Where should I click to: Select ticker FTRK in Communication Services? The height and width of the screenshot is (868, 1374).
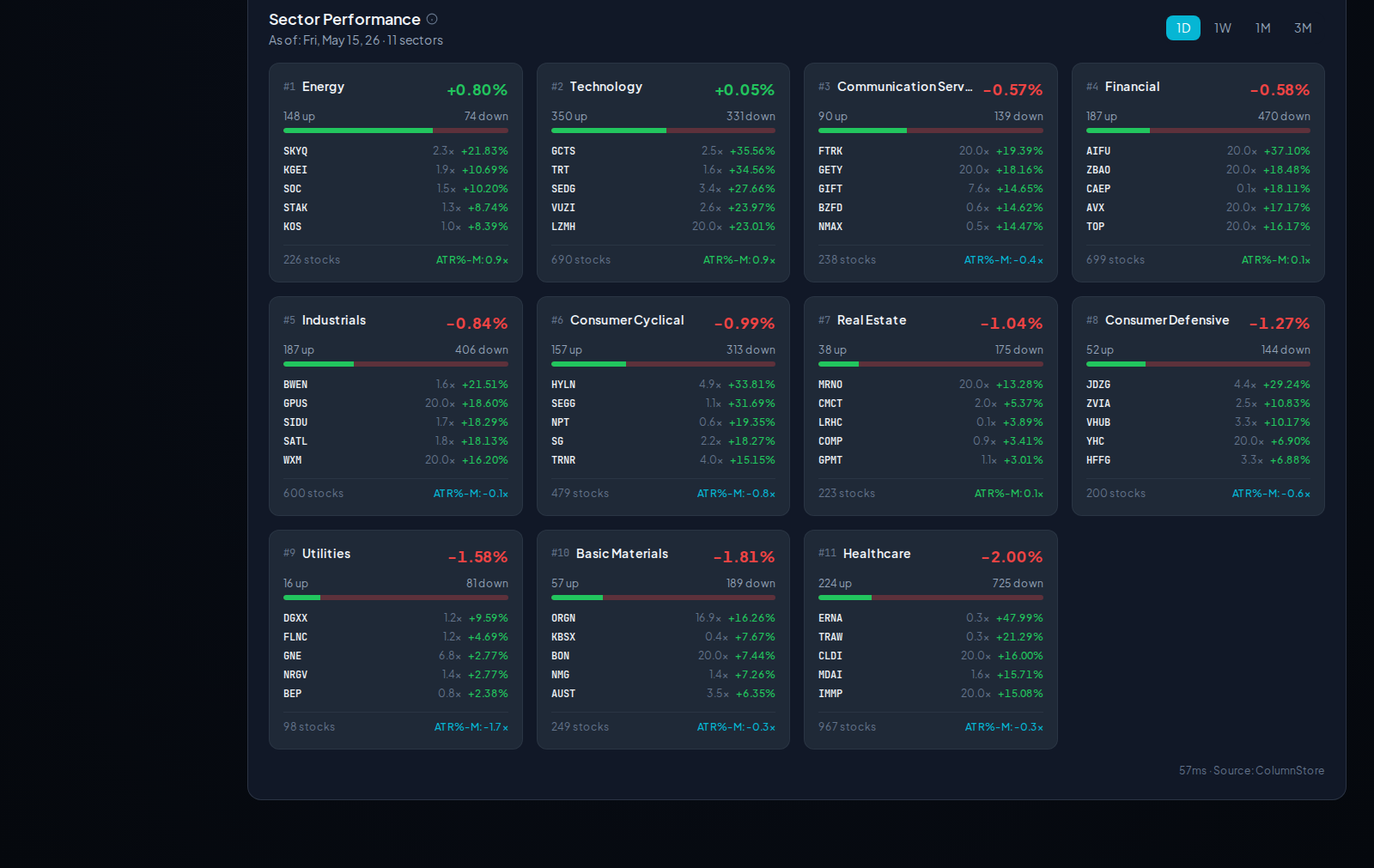[x=830, y=151]
